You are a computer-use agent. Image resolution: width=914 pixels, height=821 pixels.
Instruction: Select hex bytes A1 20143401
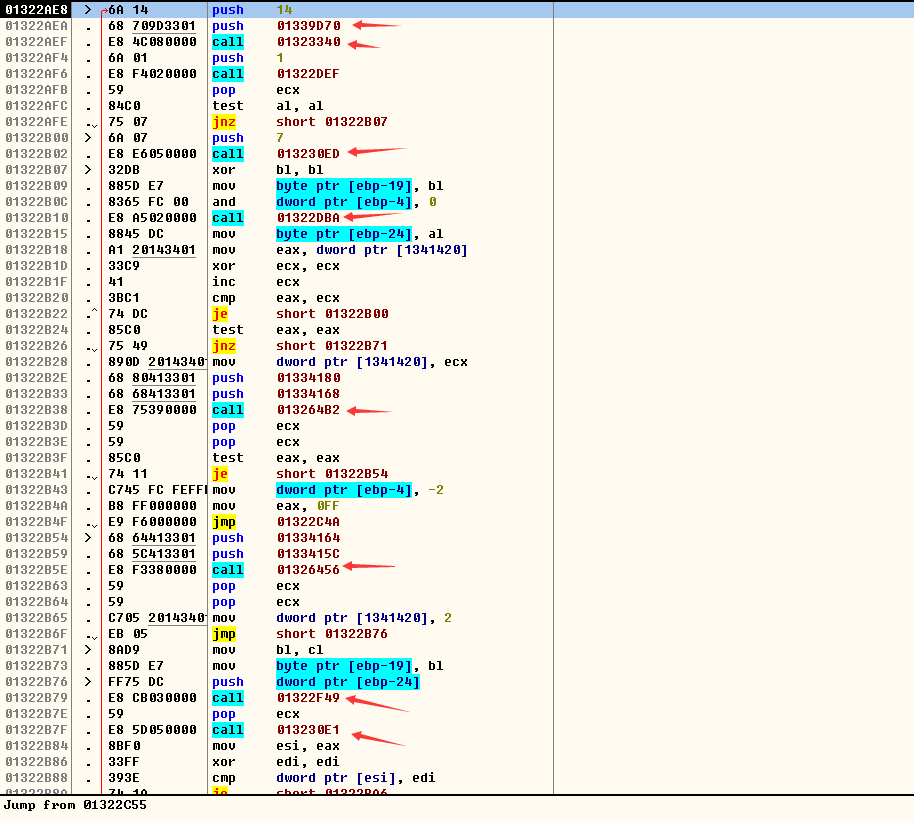tap(152, 250)
